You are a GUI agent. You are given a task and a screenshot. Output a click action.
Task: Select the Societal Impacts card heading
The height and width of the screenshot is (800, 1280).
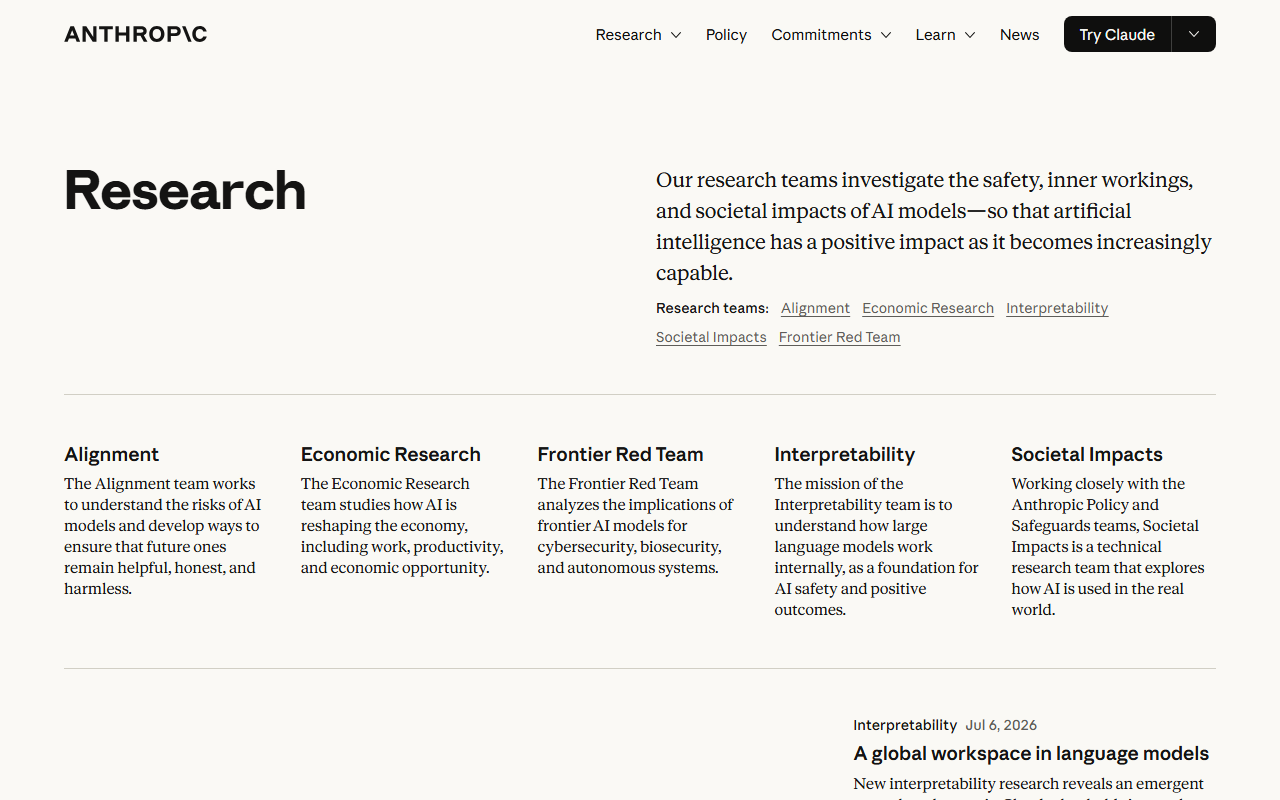click(1087, 454)
